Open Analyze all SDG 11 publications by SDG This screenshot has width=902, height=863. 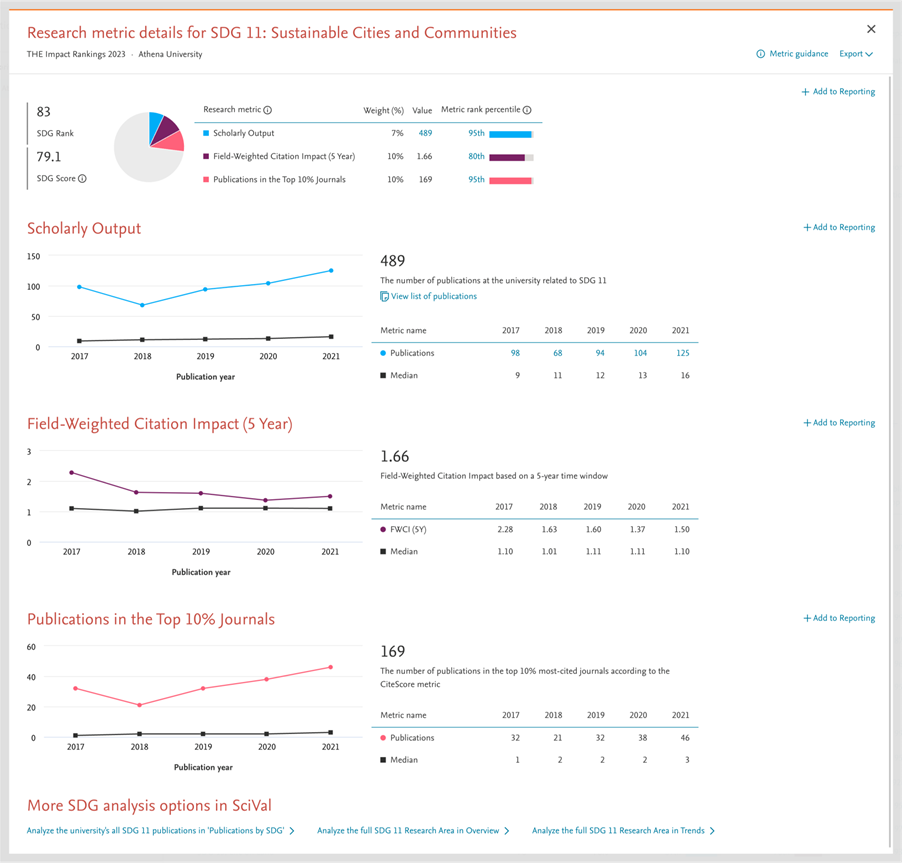pyautogui.click(x=155, y=831)
